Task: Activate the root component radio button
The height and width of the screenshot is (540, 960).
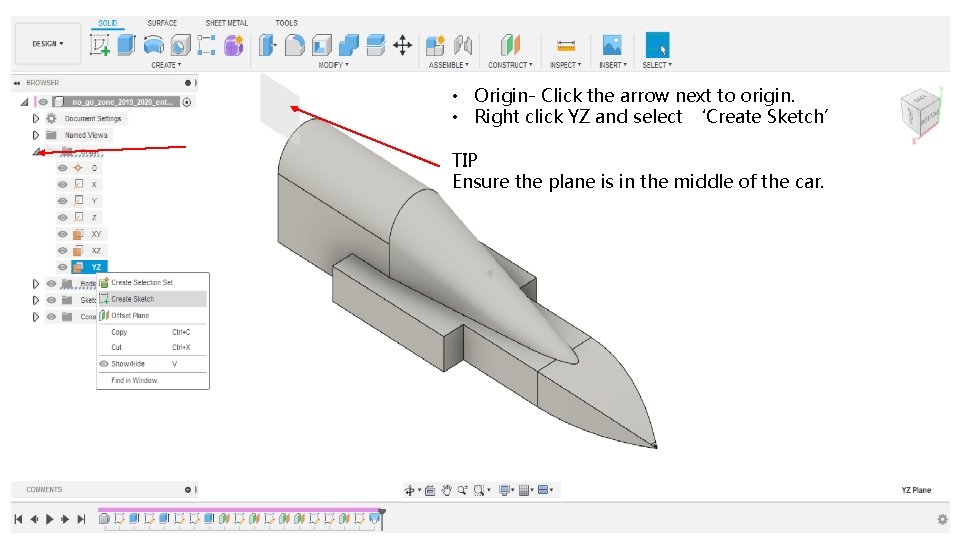Action: click(187, 102)
